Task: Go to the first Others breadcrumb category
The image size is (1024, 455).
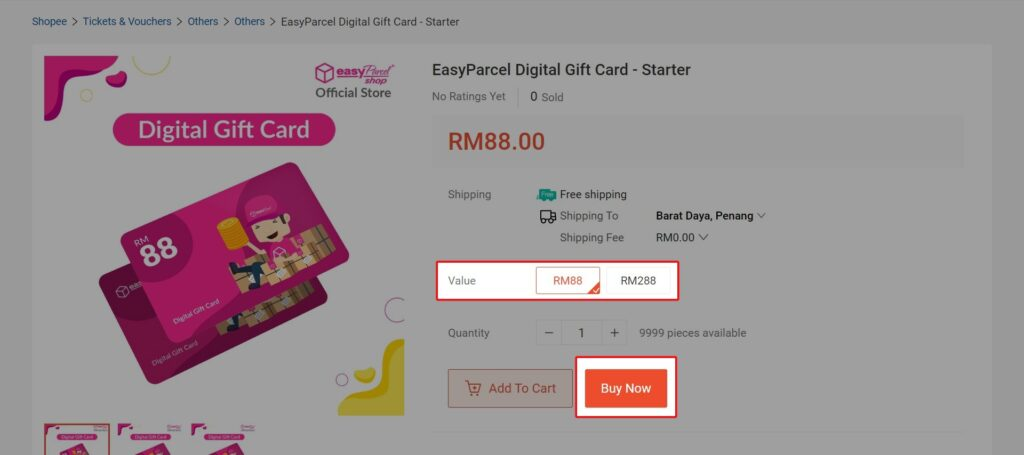Action: click(x=203, y=22)
